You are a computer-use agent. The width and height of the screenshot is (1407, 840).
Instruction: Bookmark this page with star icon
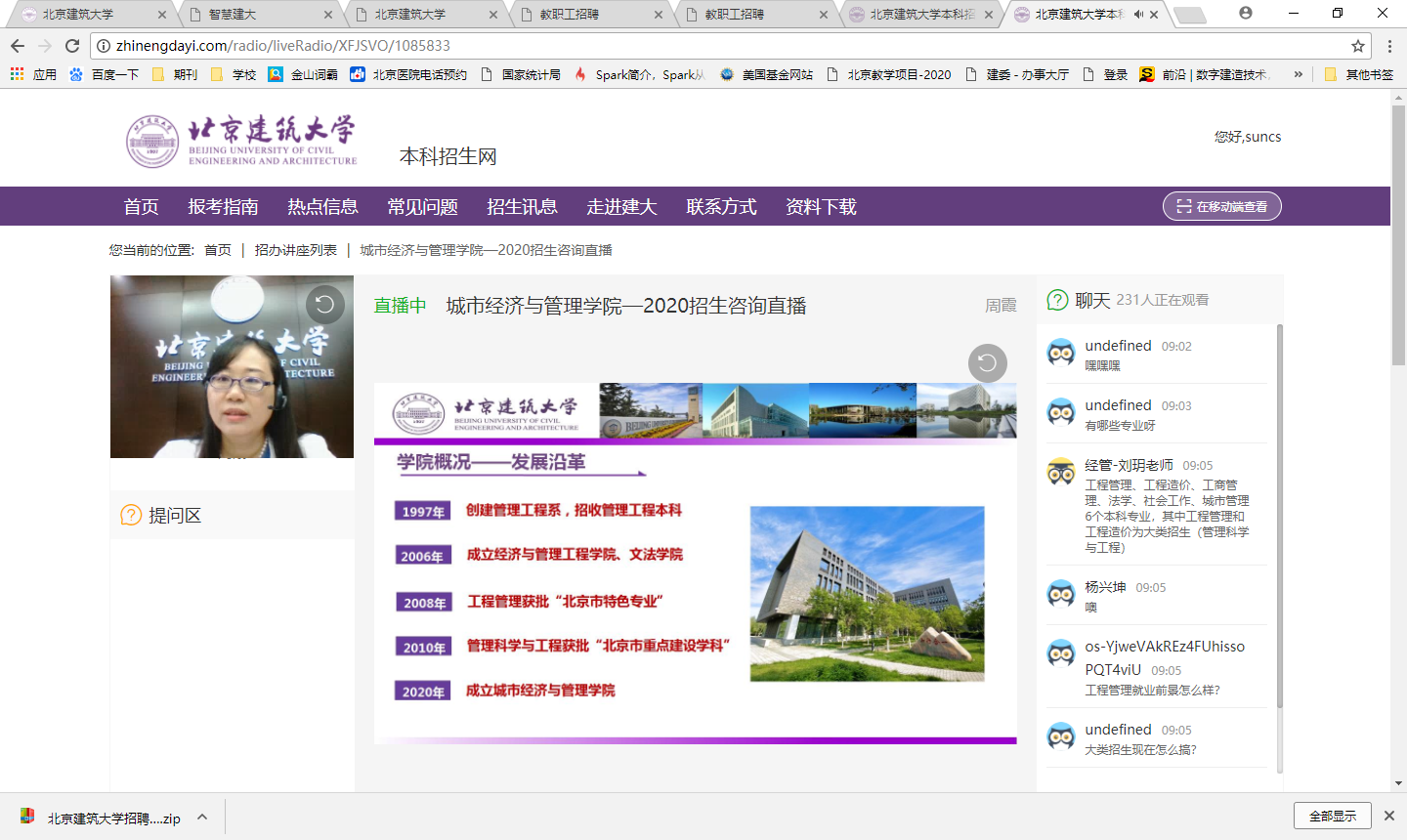point(1357,46)
